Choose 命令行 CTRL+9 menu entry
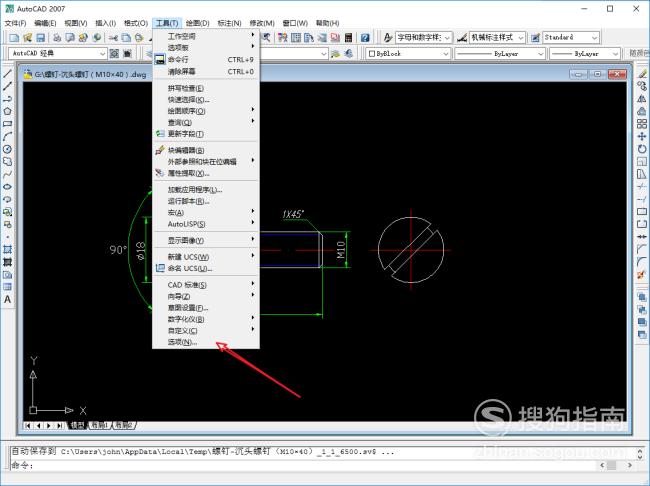This screenshot has height=486, width=650. [206, 60]
